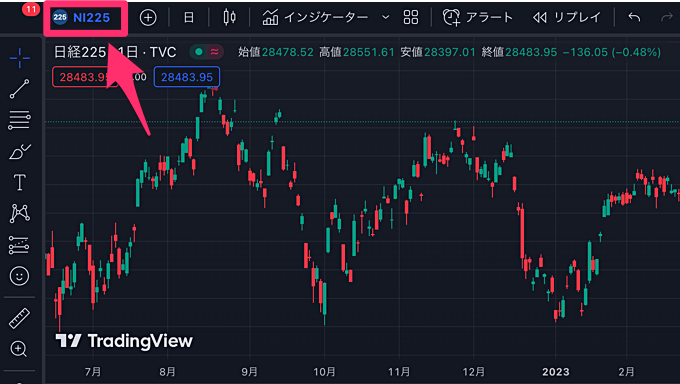680x384 pixels.
Task: Open the prediction and measurement tools
Action: (x=20, y=245)
